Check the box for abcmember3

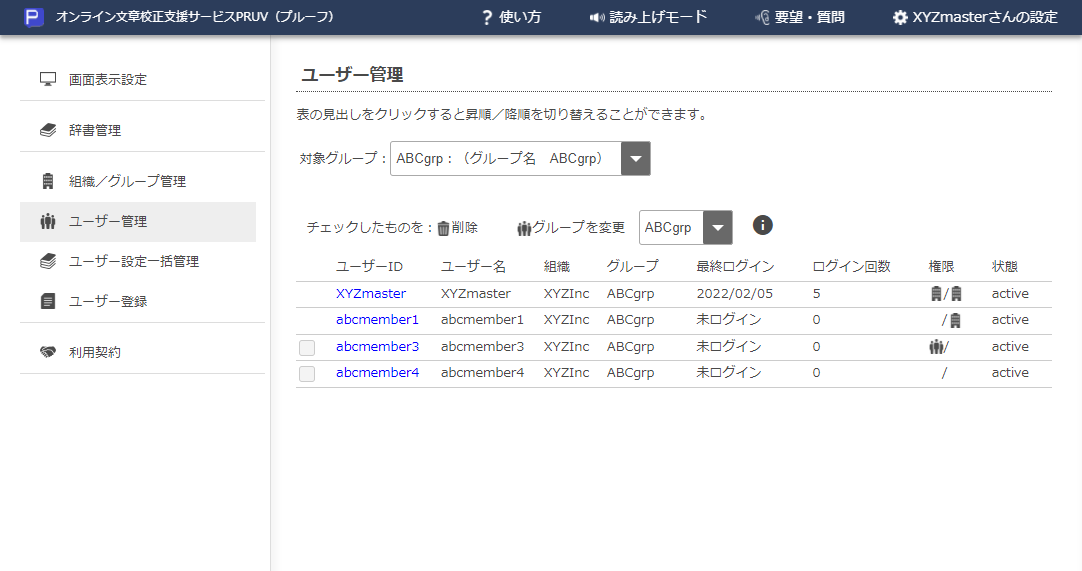pyautogui.click(x=307, y=347)
